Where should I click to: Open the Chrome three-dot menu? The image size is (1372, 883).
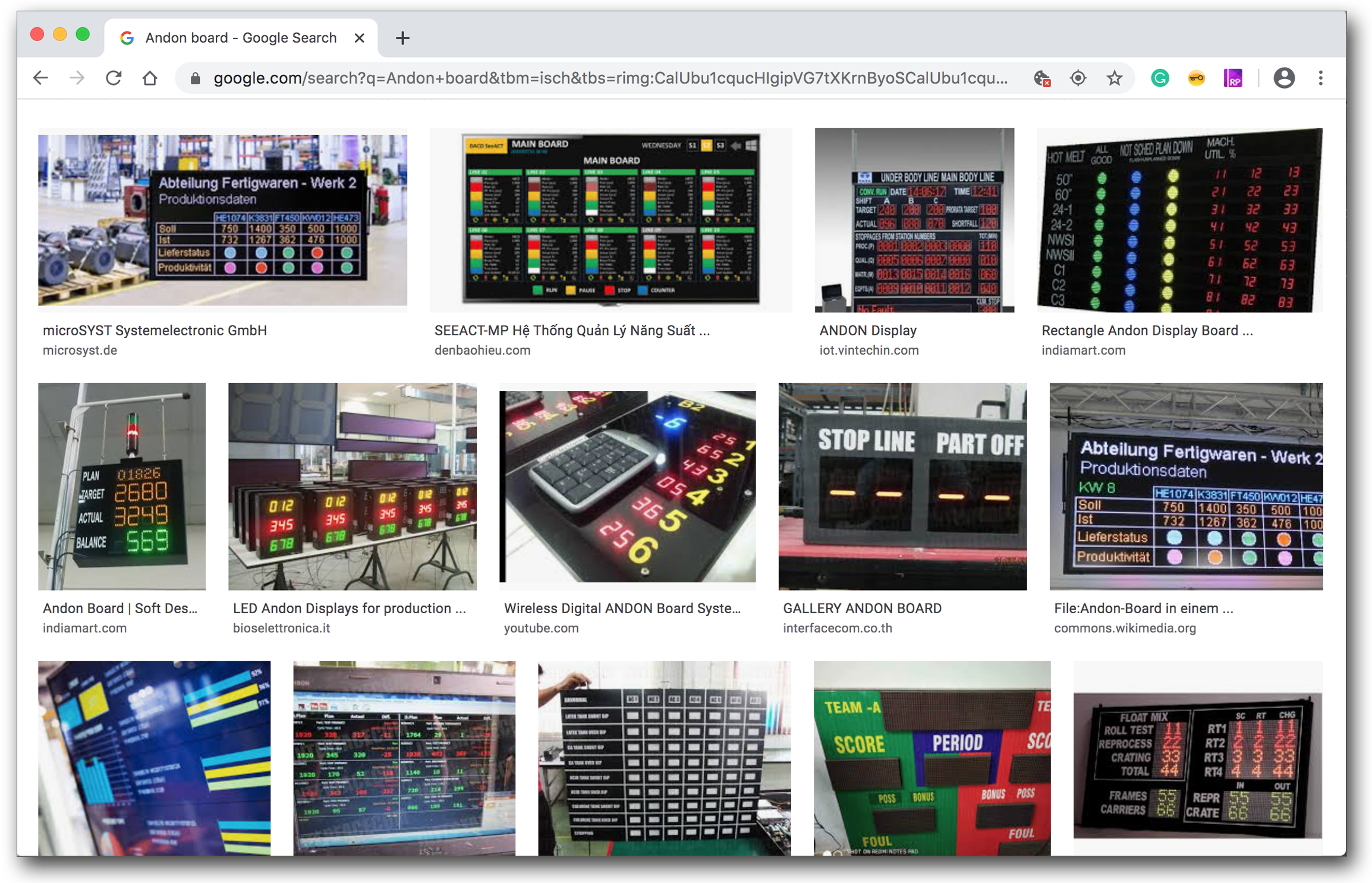[x=1320, y=78]
